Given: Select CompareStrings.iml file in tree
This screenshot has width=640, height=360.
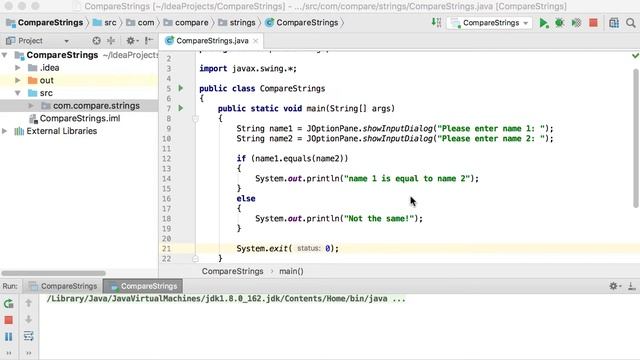Looking at the screenshot, I should click(75, 118).
